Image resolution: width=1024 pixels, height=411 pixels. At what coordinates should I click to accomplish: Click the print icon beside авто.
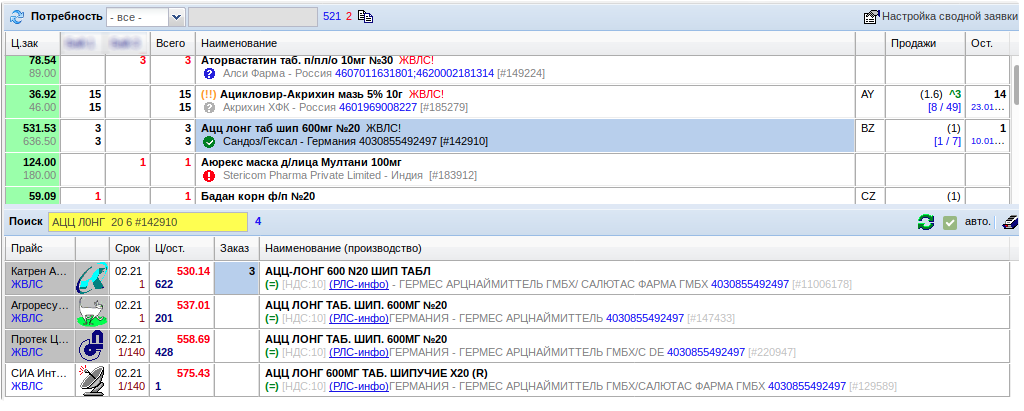point(1010,222)
